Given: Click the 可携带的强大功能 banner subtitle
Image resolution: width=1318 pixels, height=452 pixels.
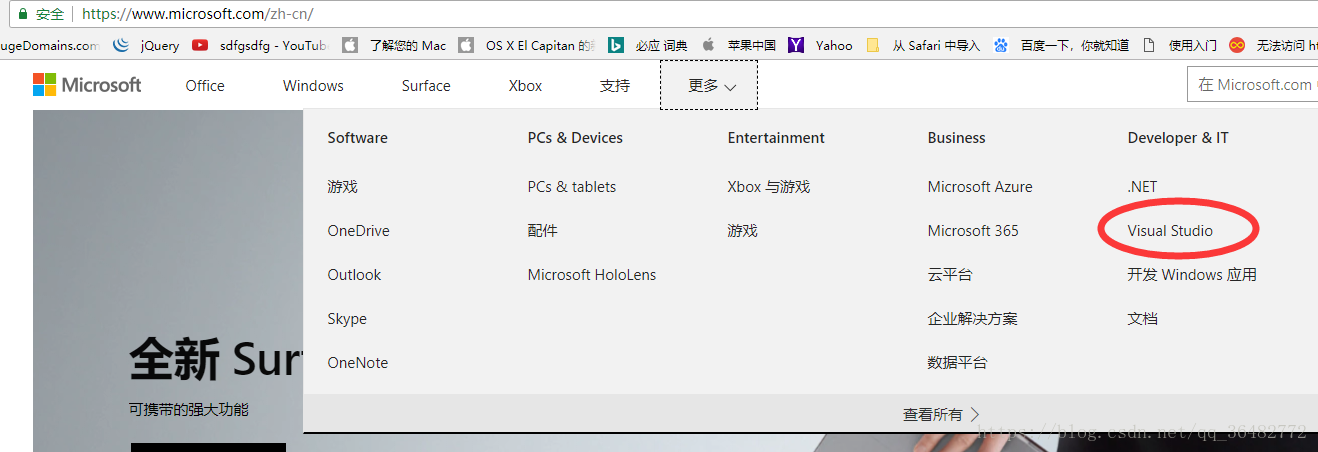Looking at the screenshot, I should 188,410.
